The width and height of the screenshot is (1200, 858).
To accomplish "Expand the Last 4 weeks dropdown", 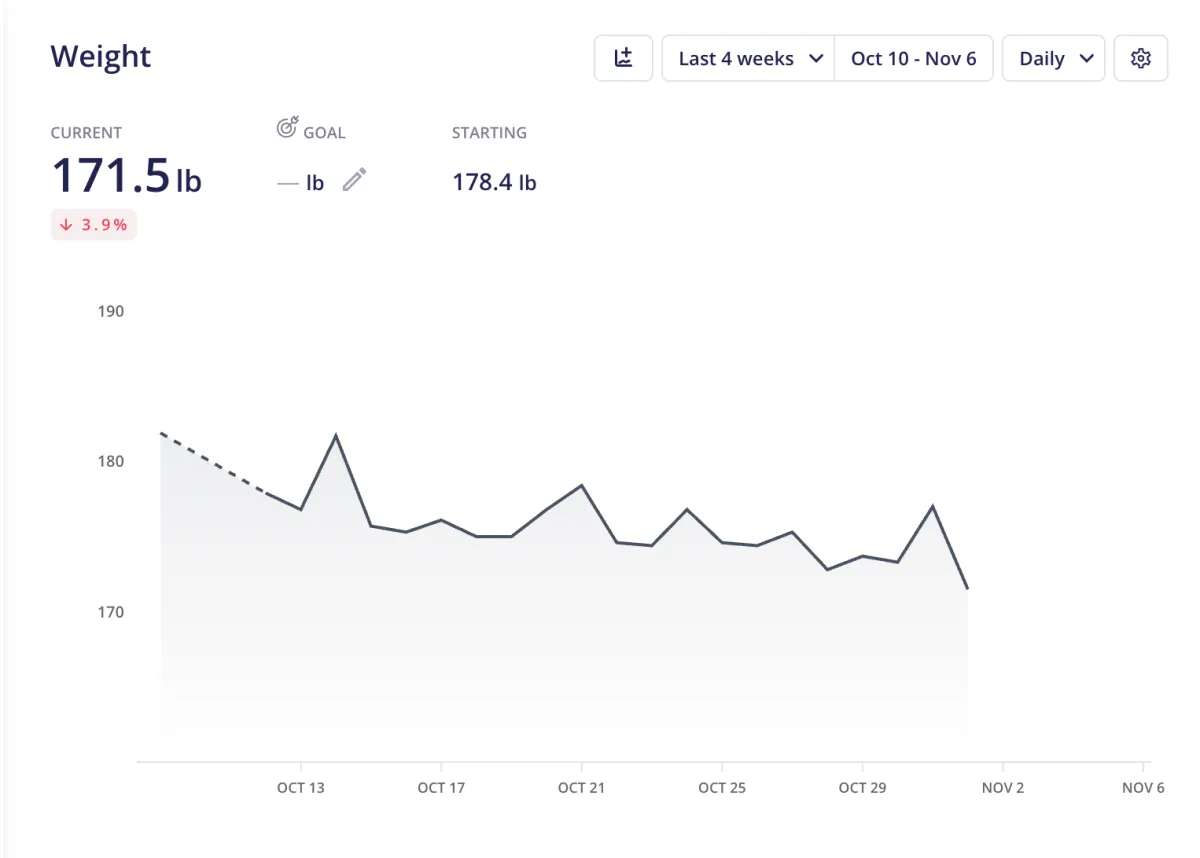I will click(749, 58).
